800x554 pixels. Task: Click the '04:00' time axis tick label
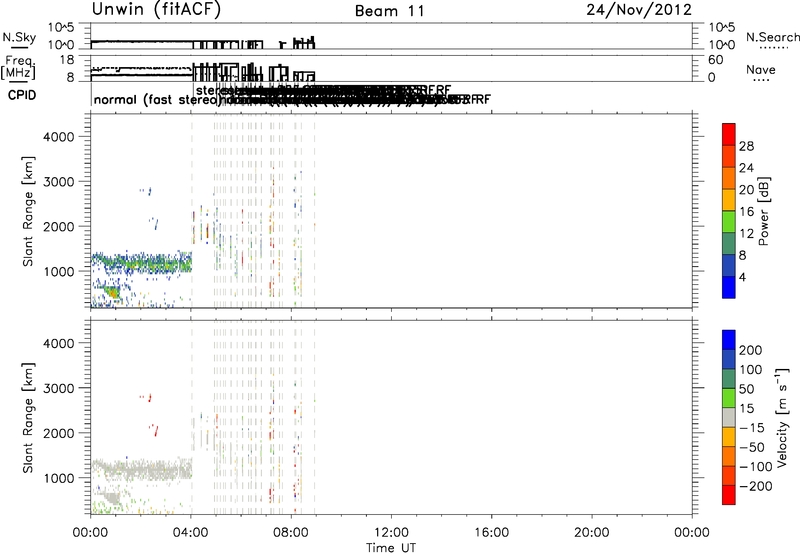point(191,532)
